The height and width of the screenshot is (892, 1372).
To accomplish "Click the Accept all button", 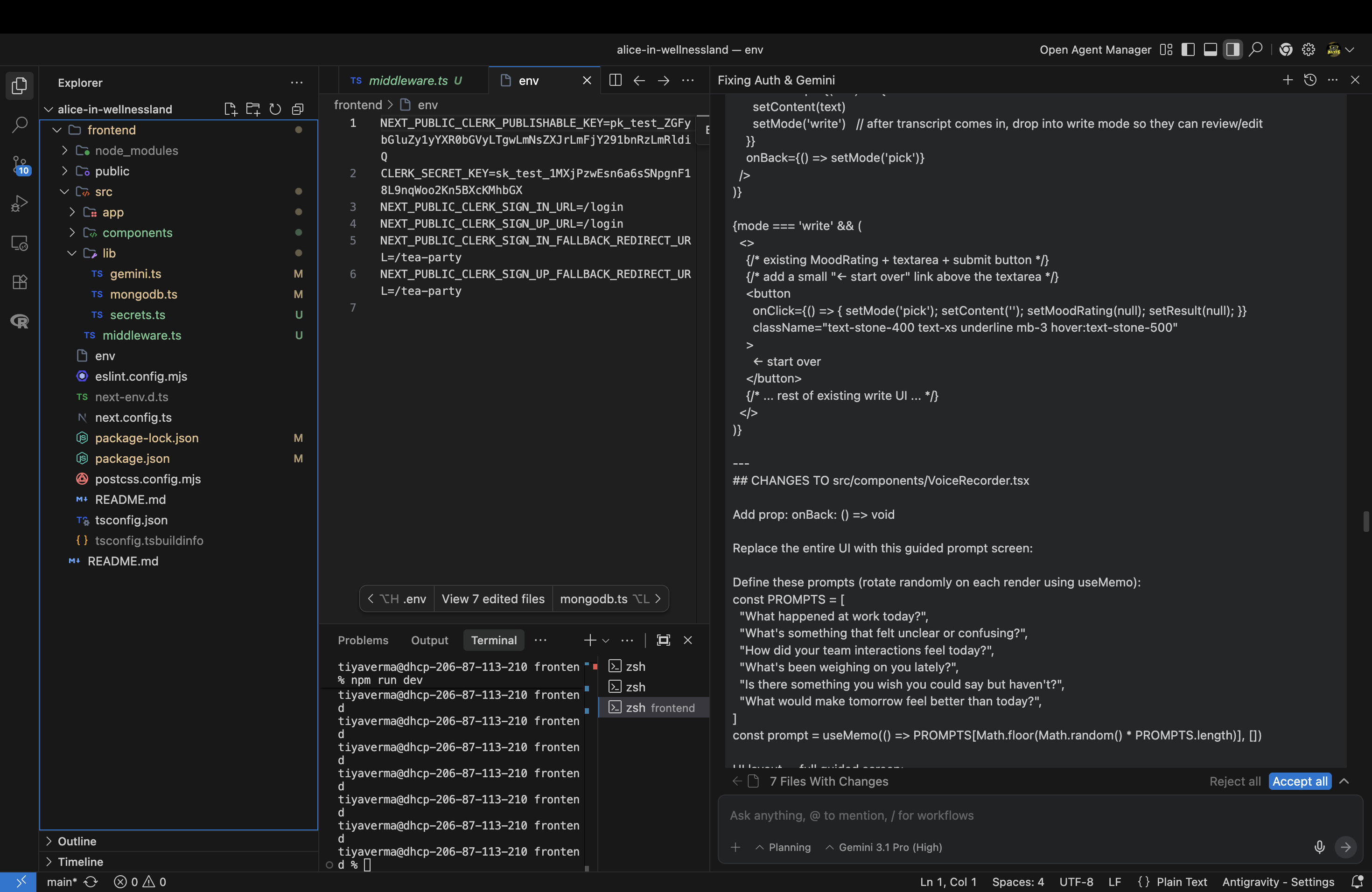I will coord(1299,781).
